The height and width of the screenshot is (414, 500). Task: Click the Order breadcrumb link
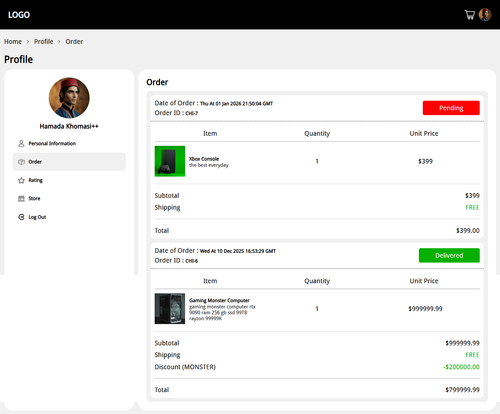click(74, 42)
